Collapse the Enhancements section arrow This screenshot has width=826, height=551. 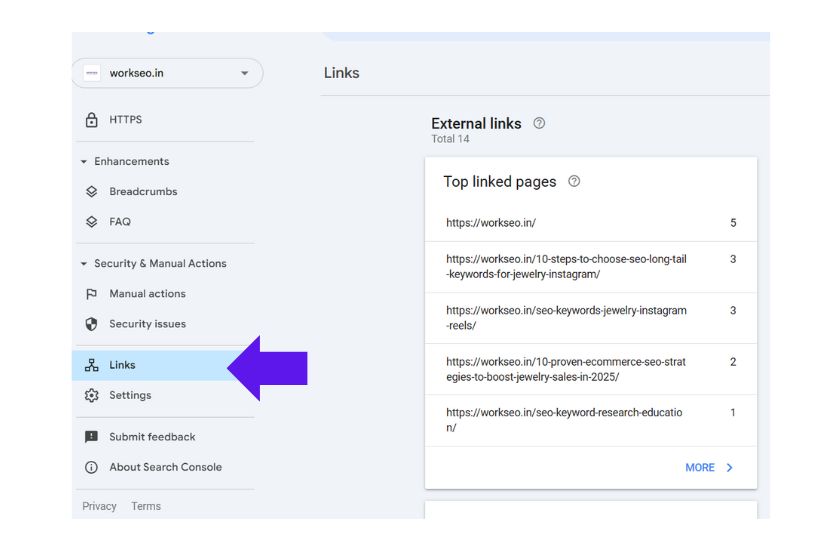[84, 161]
